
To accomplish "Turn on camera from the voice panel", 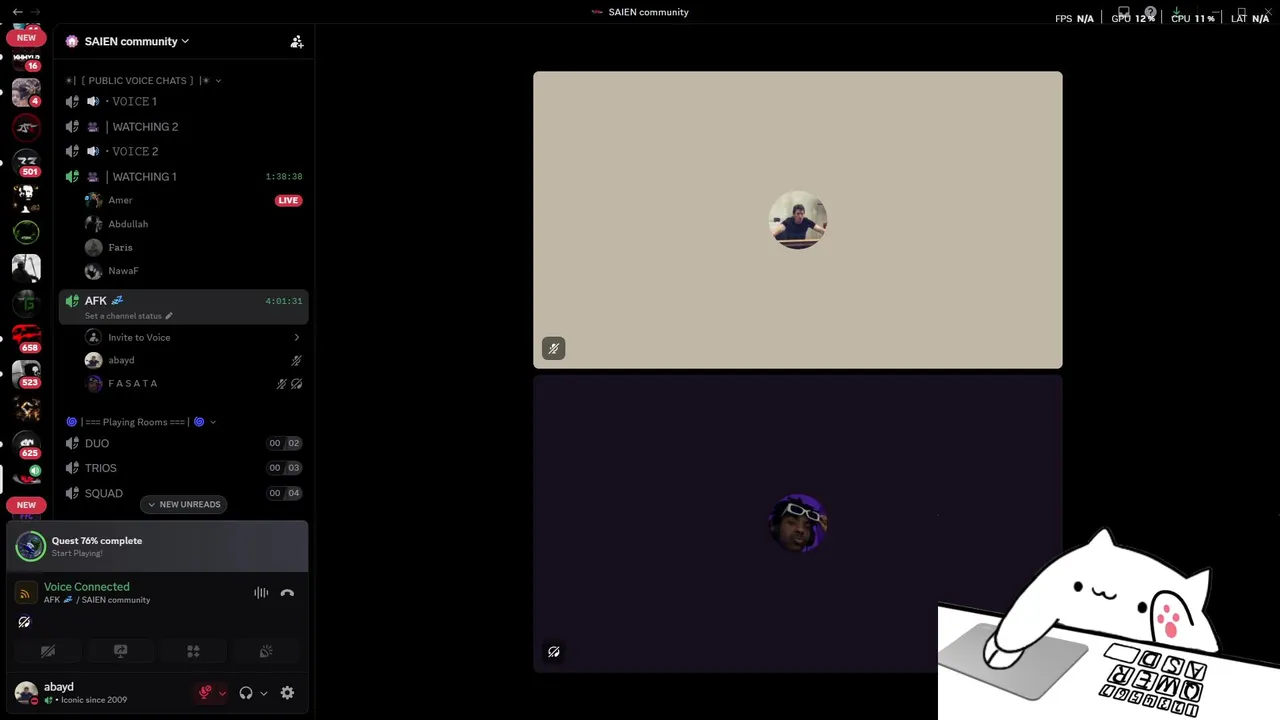I will tap(47, 651).
